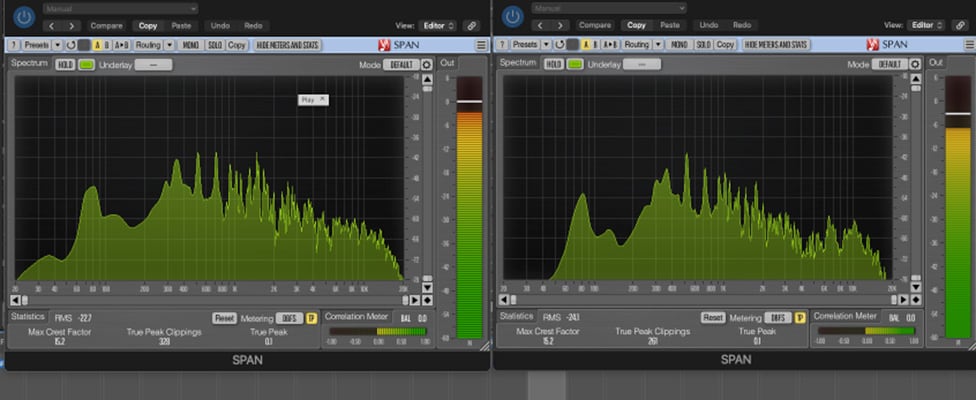
Task: Click the down arrow beside right spectrum display
Action: pyautogui.click(x=916, y=287)
